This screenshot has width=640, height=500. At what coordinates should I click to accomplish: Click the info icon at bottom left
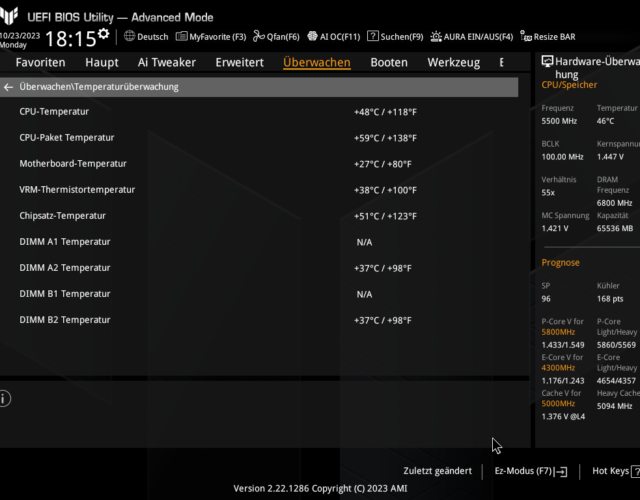tap(5, 398)
